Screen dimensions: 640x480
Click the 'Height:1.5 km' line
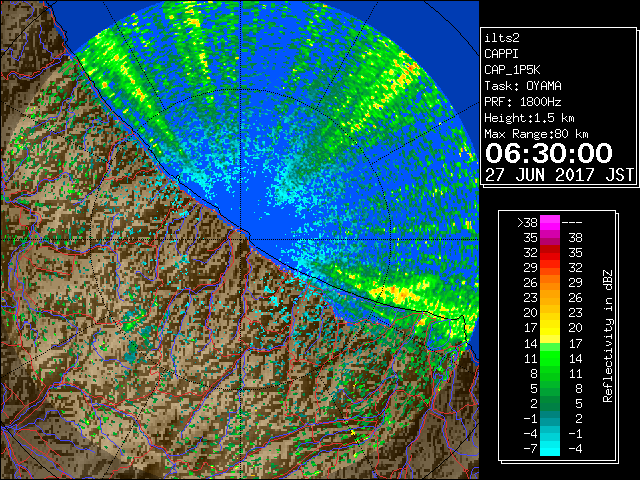(x=529, y=118)
